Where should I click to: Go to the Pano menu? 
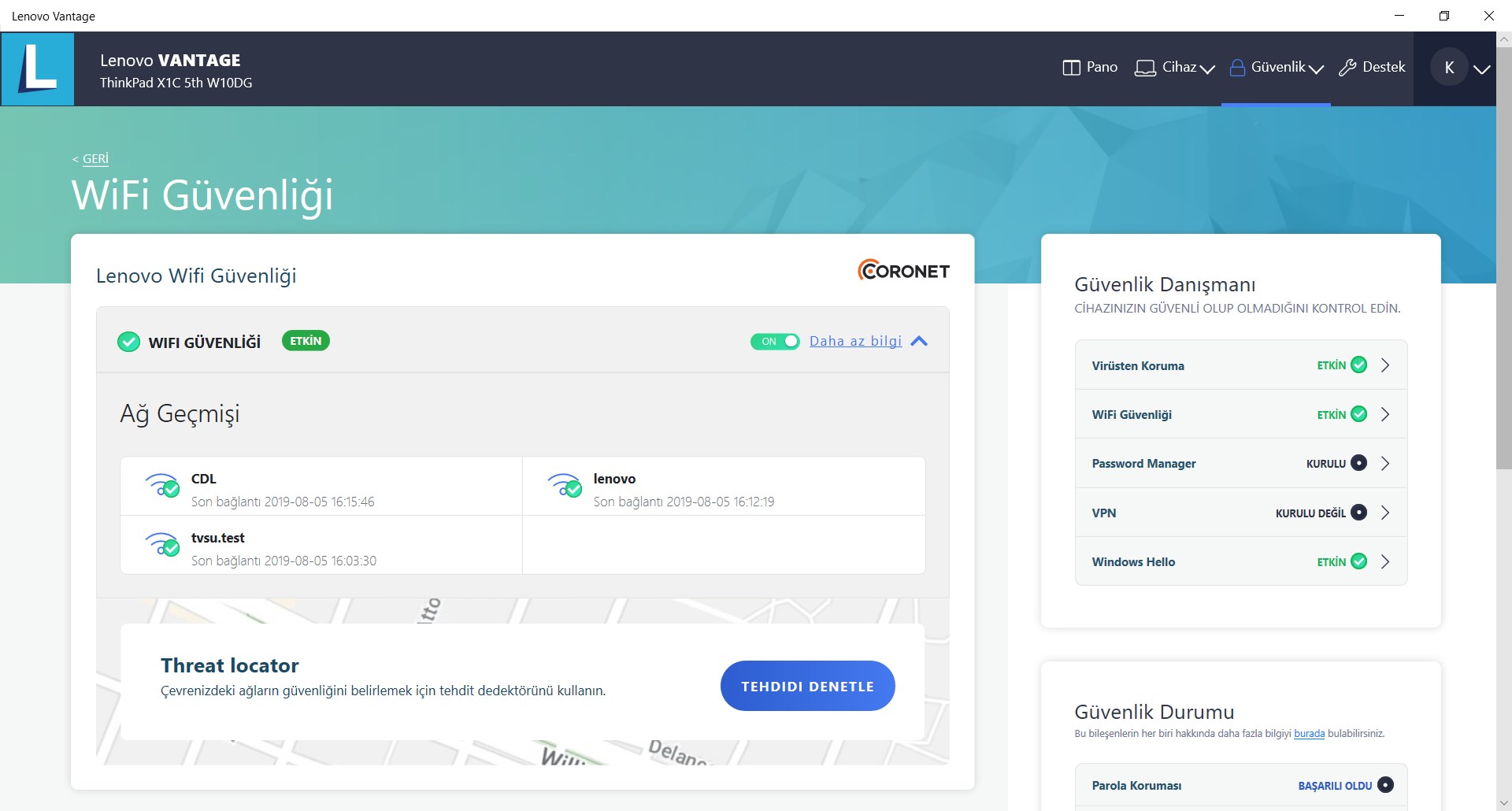tap(1091, 68)
